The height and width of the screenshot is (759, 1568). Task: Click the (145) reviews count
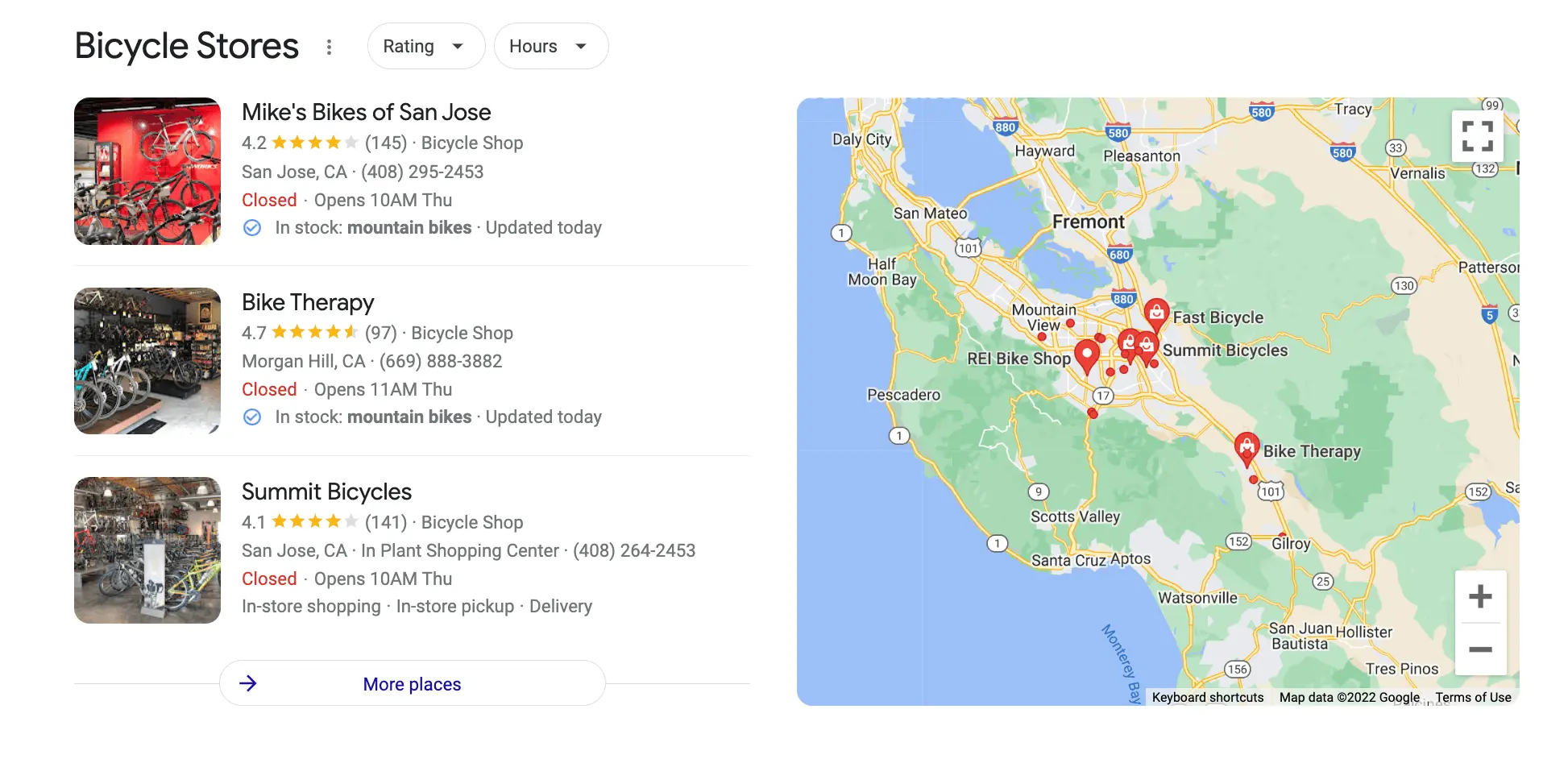(x=386, y=143)
